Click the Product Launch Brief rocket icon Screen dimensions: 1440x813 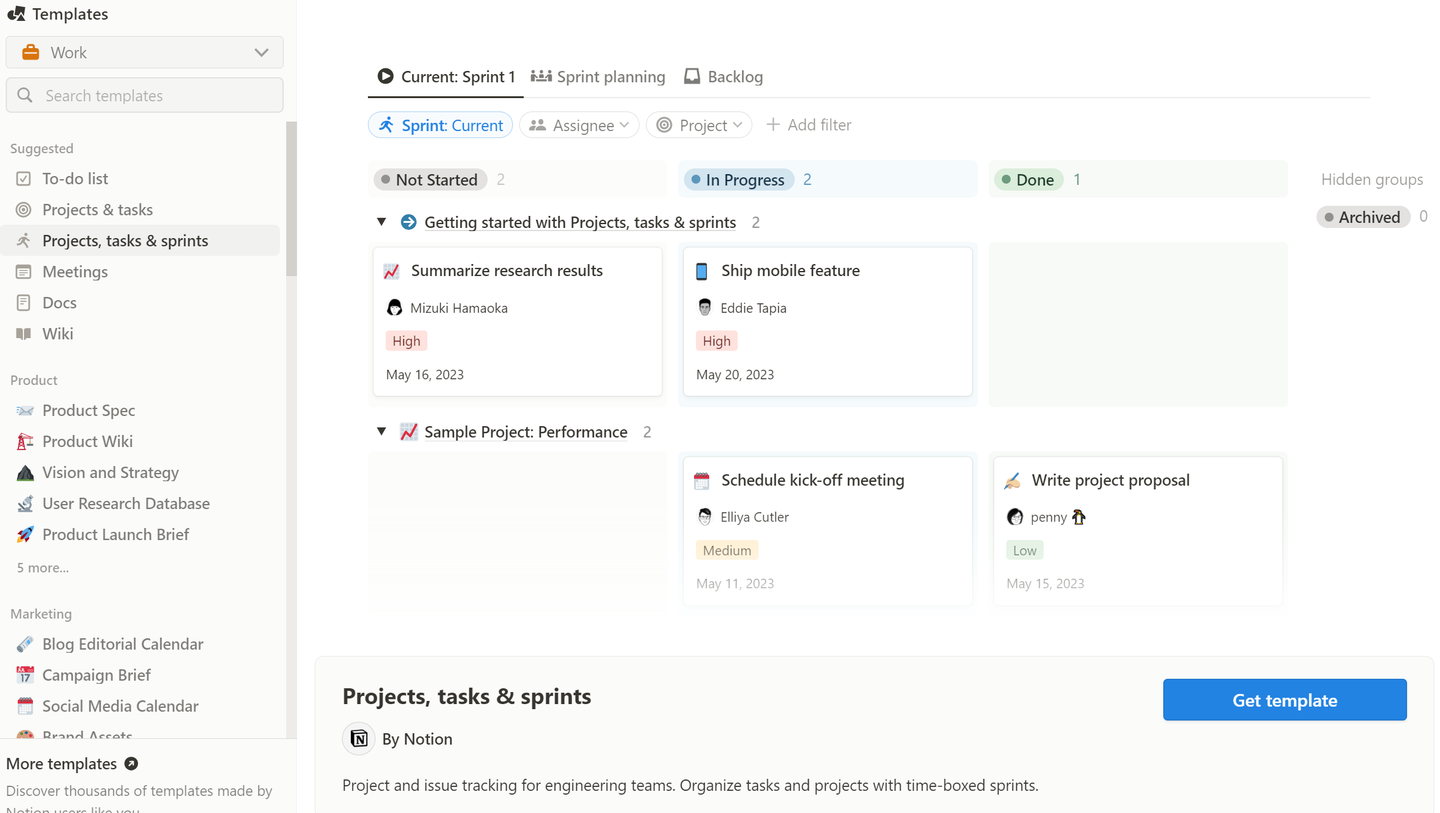pyautogui.click(x=25, y=535)
